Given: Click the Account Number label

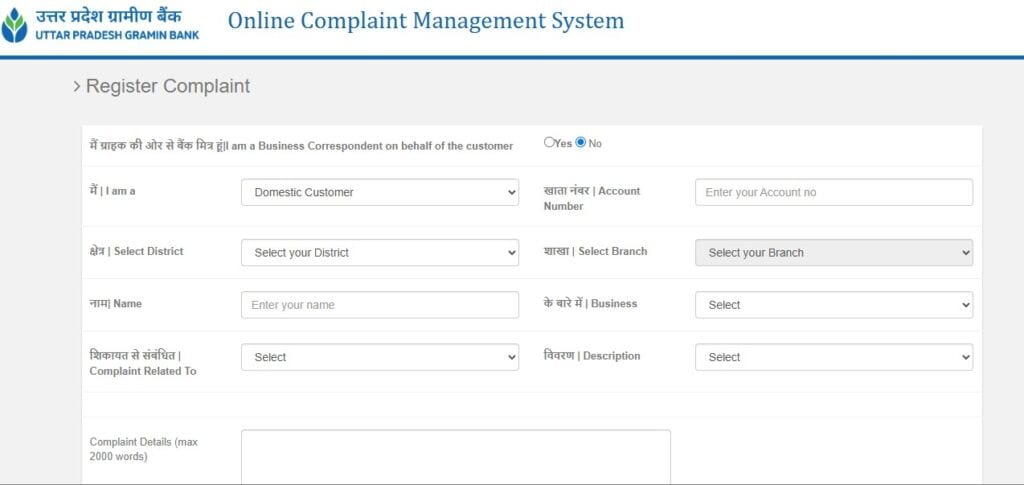Looking at the screenshot, I should click(x=592, y=198).
